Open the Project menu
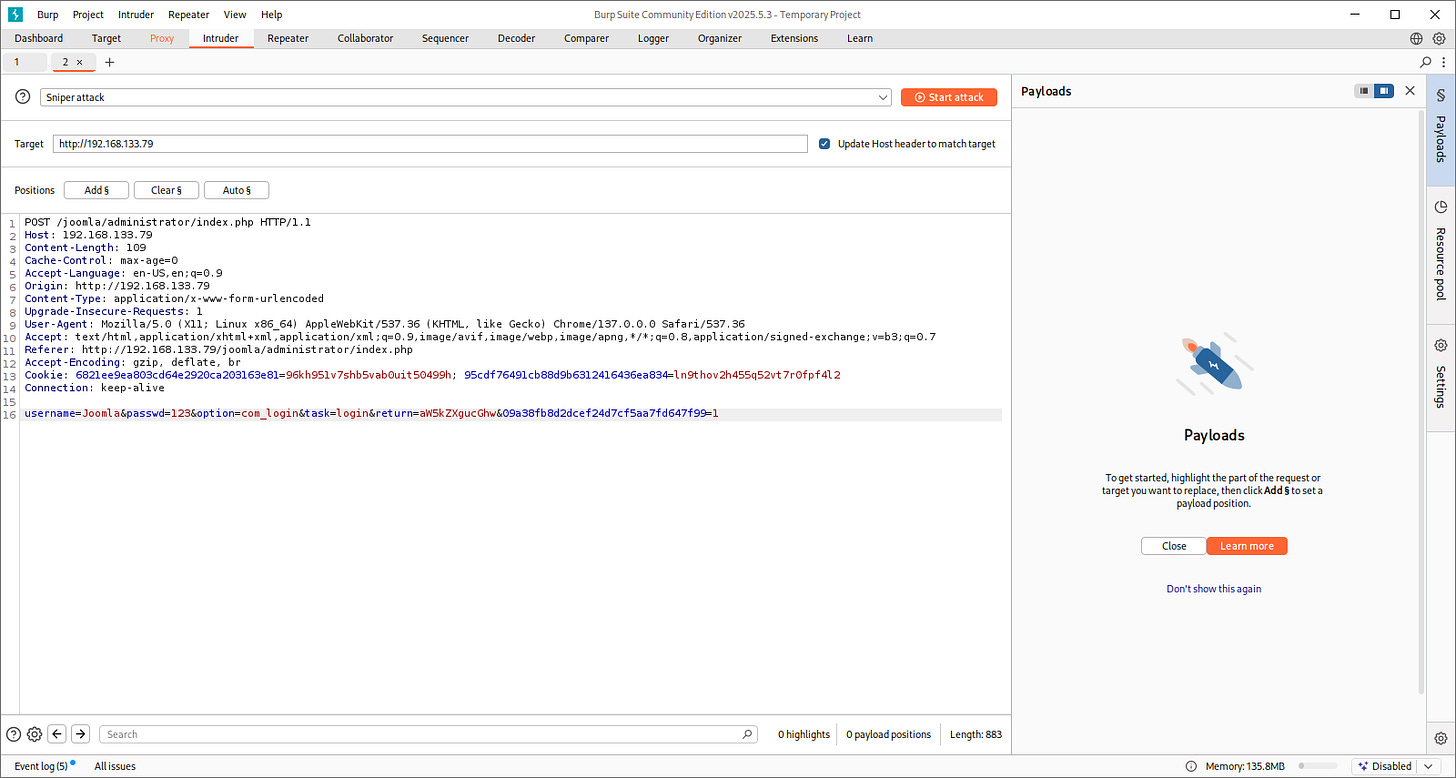The height and width of the screenshot is (778, 1456). pyautogui.click(x=88, y=14)
